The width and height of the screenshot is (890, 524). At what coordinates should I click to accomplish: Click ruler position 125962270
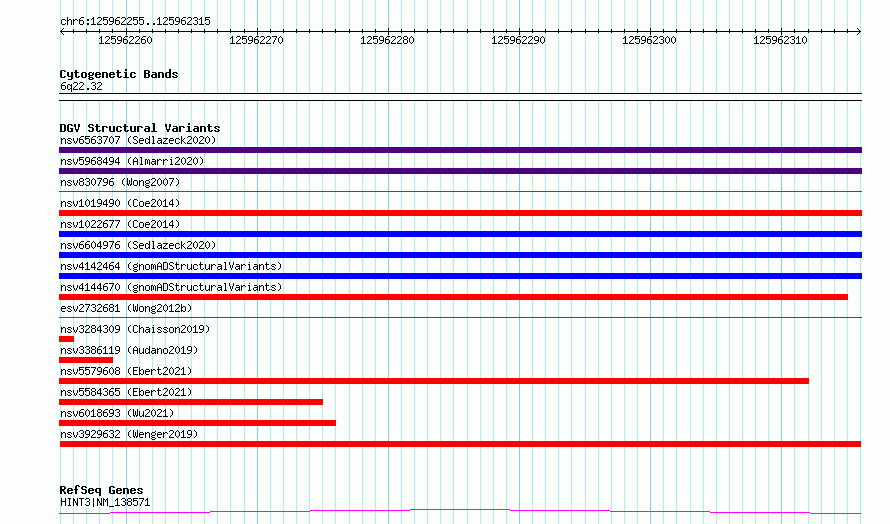coord(257,40)
